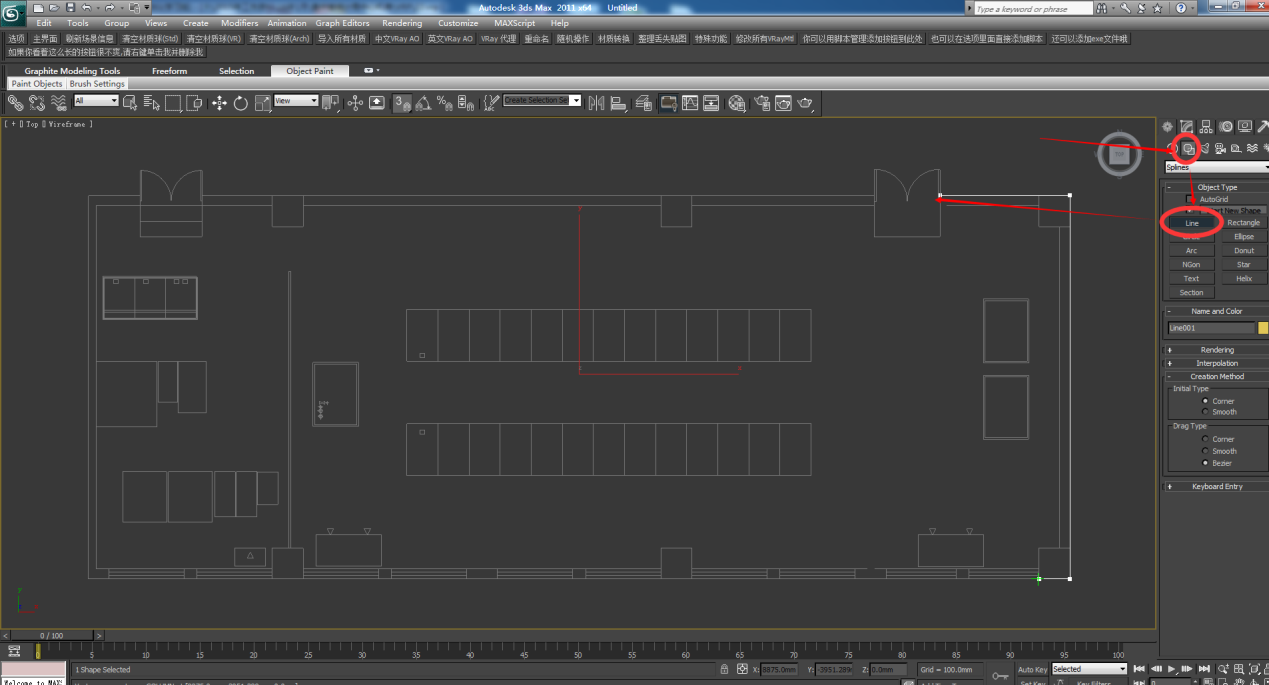The width and height of the screenshot is (1269, 685).
Task: Click the Ellipse shape button
Action: (x=1244, y=237)
